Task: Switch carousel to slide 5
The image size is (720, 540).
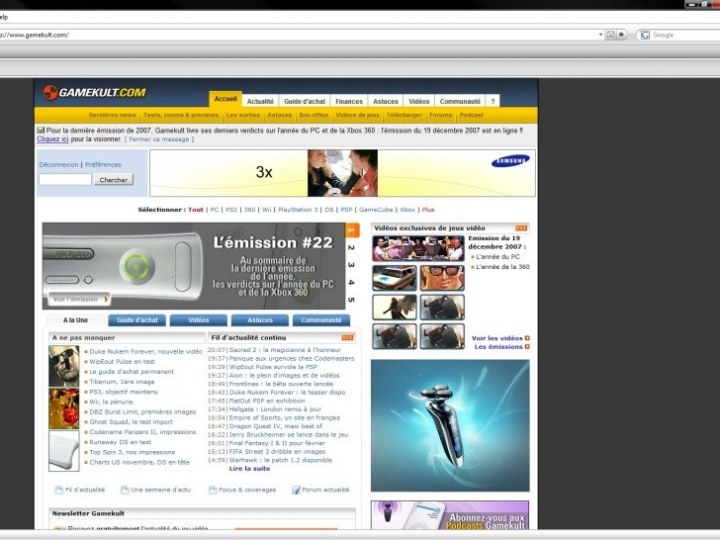Action: pos(351,300)
